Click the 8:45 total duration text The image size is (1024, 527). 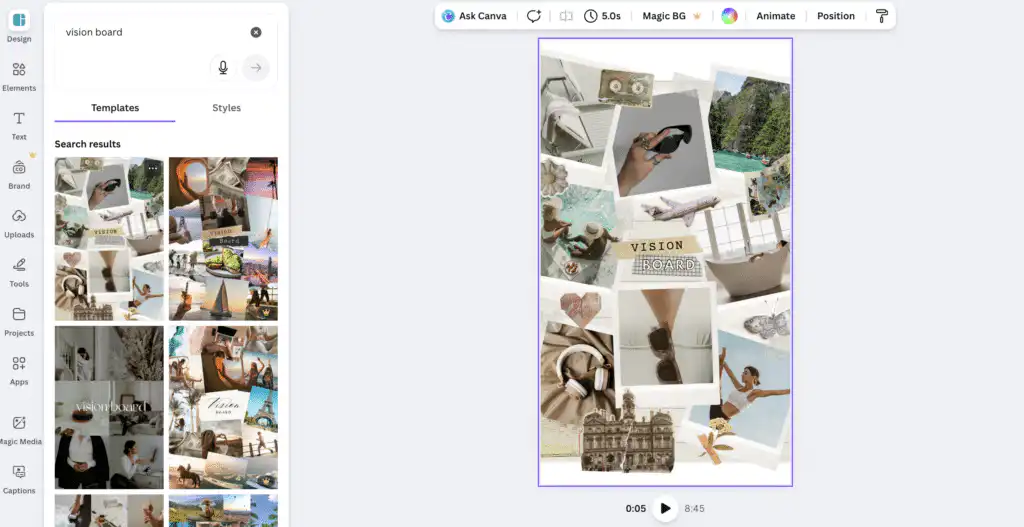coord(694,508)
